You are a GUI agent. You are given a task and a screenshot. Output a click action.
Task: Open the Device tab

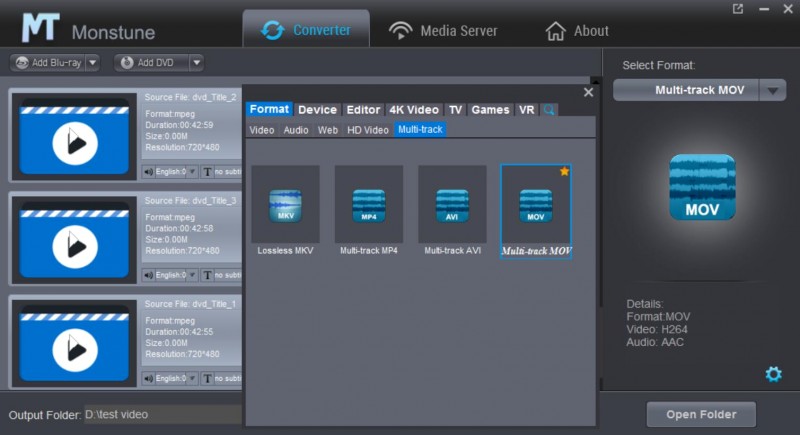pos(317,110)
